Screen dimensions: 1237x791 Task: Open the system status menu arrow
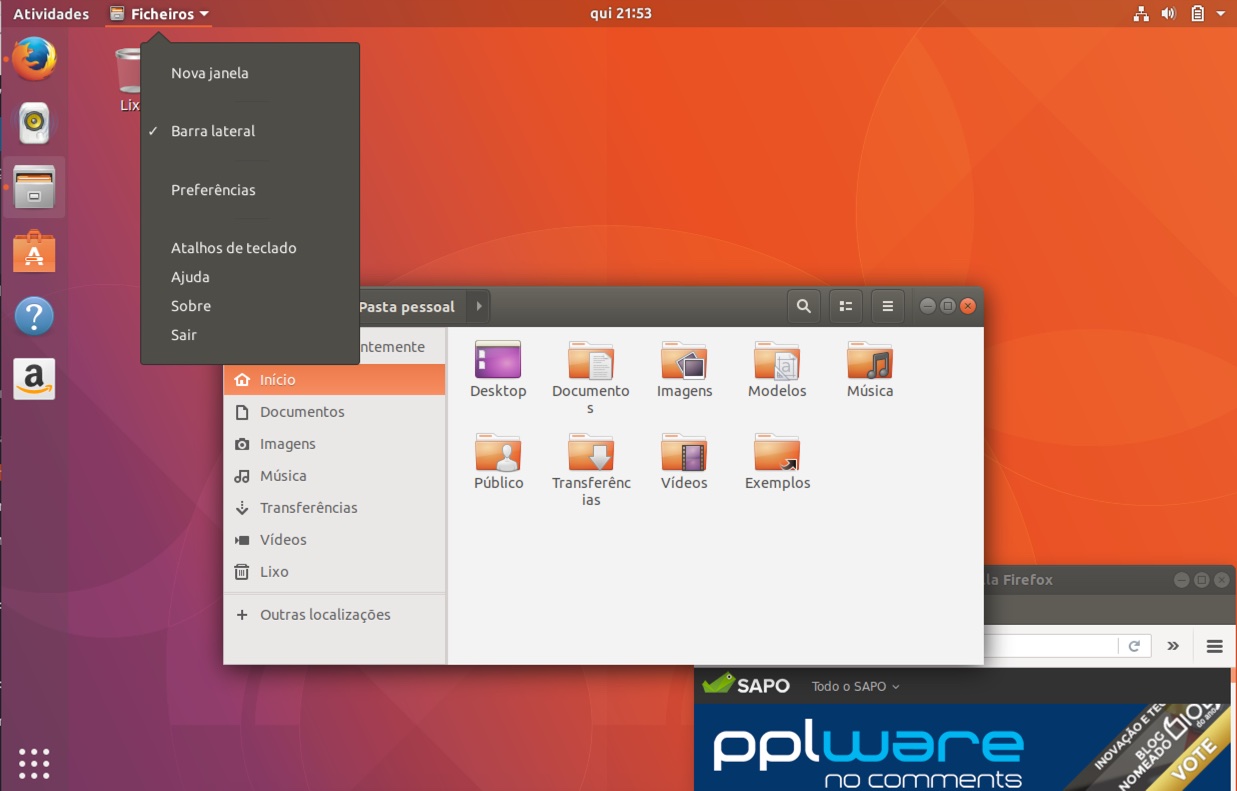(1221, 14)
